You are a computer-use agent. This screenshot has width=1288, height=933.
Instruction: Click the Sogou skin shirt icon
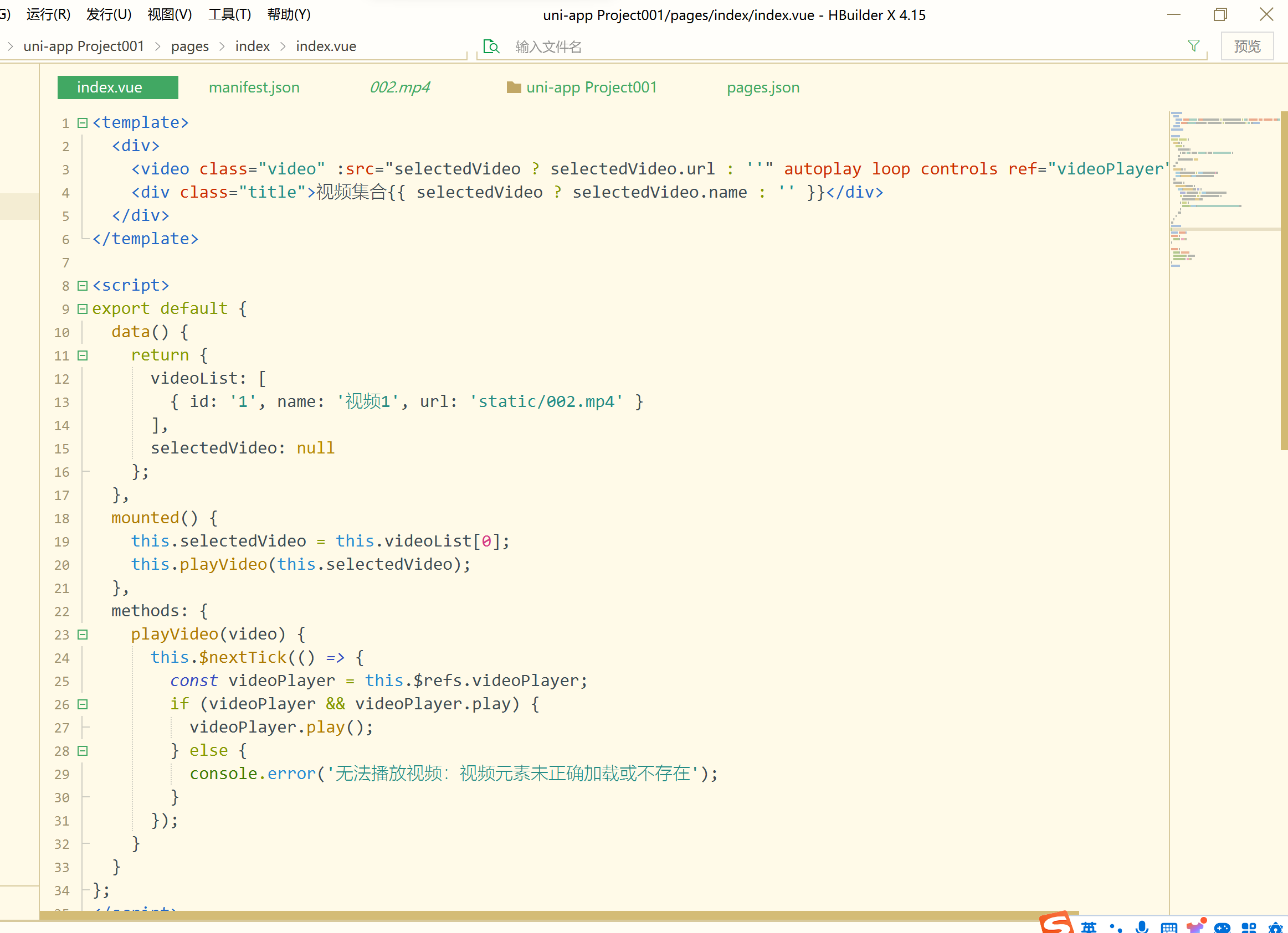[x=1195, y=926]
